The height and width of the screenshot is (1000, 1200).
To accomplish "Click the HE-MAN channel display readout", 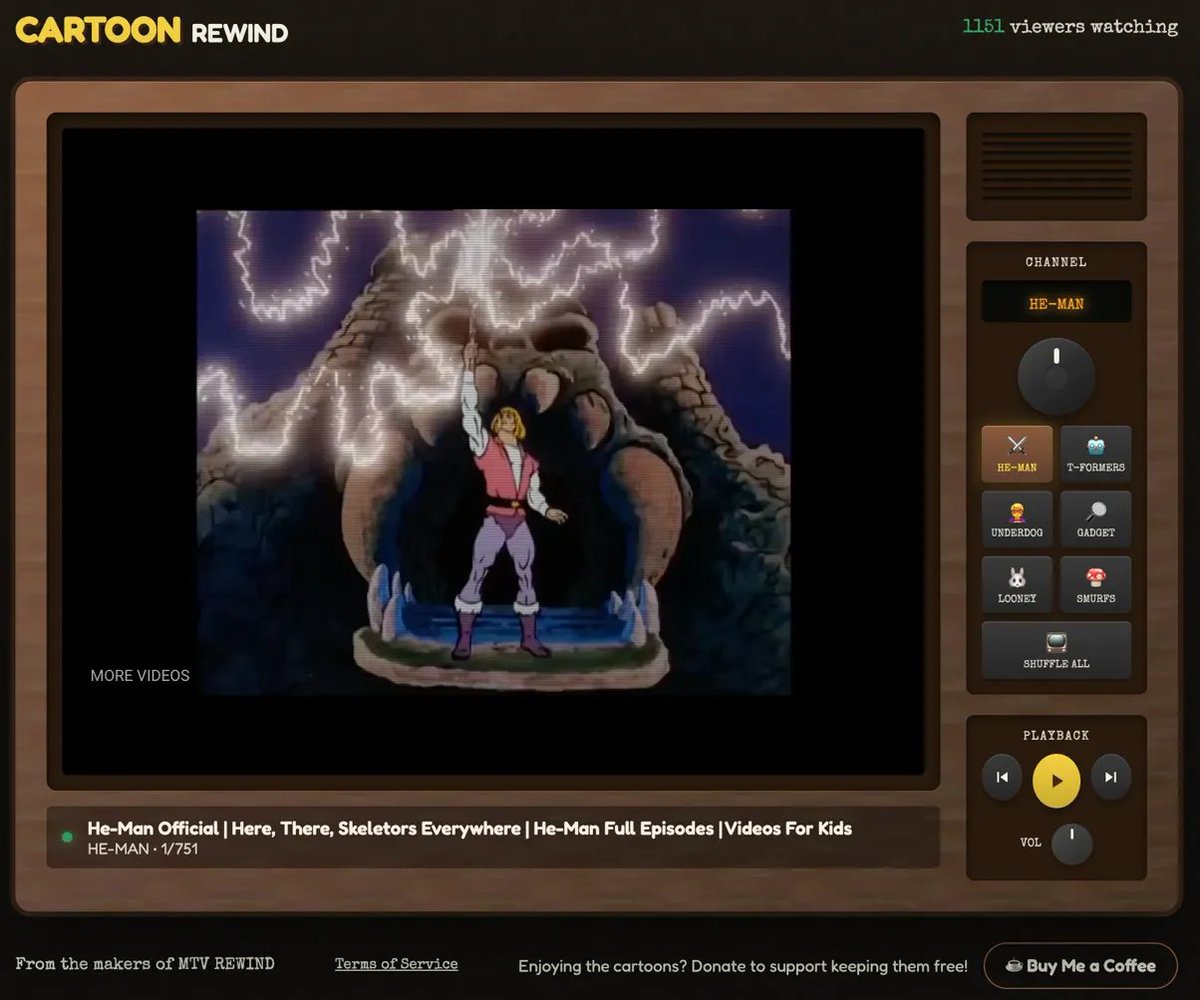I will pyautogui.click(x=1056, y=302).
